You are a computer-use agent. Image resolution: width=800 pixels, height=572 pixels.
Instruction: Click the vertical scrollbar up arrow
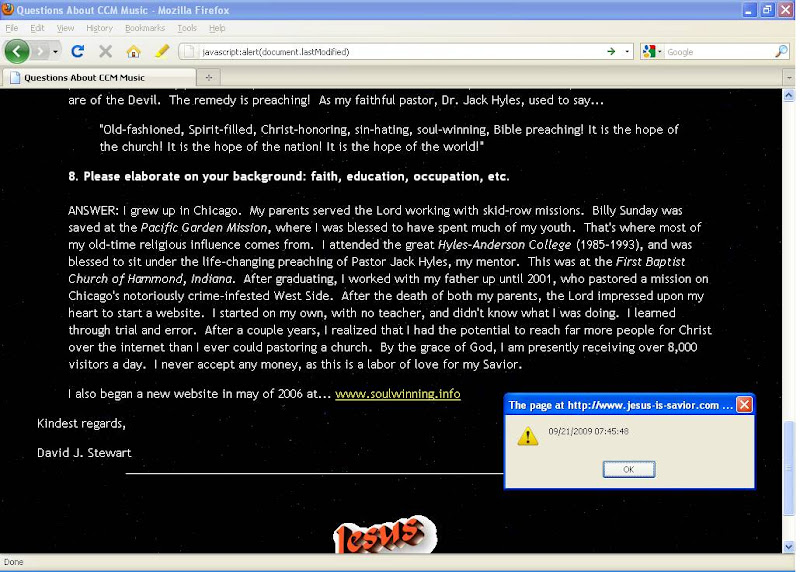click(x=789, y=95)
